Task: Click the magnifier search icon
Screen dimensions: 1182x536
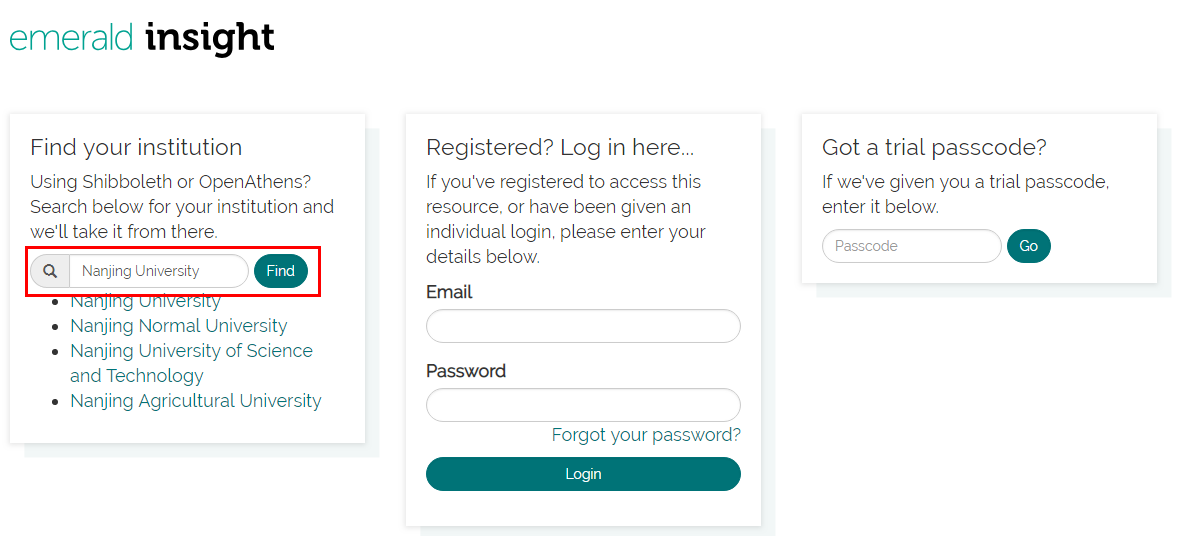Action: click(x=50, y=271)
